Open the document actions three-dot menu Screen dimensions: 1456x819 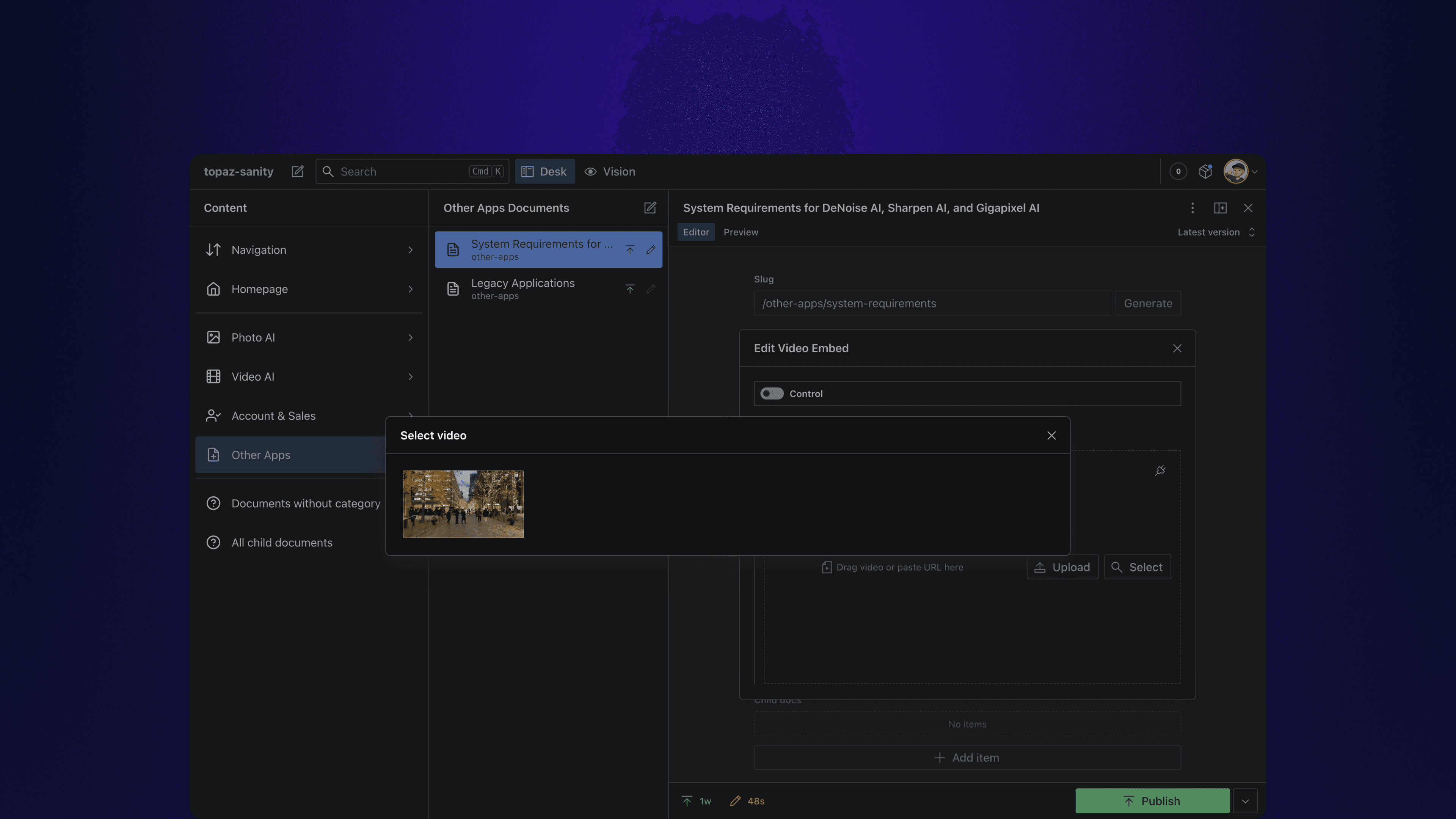(1192, 208)
